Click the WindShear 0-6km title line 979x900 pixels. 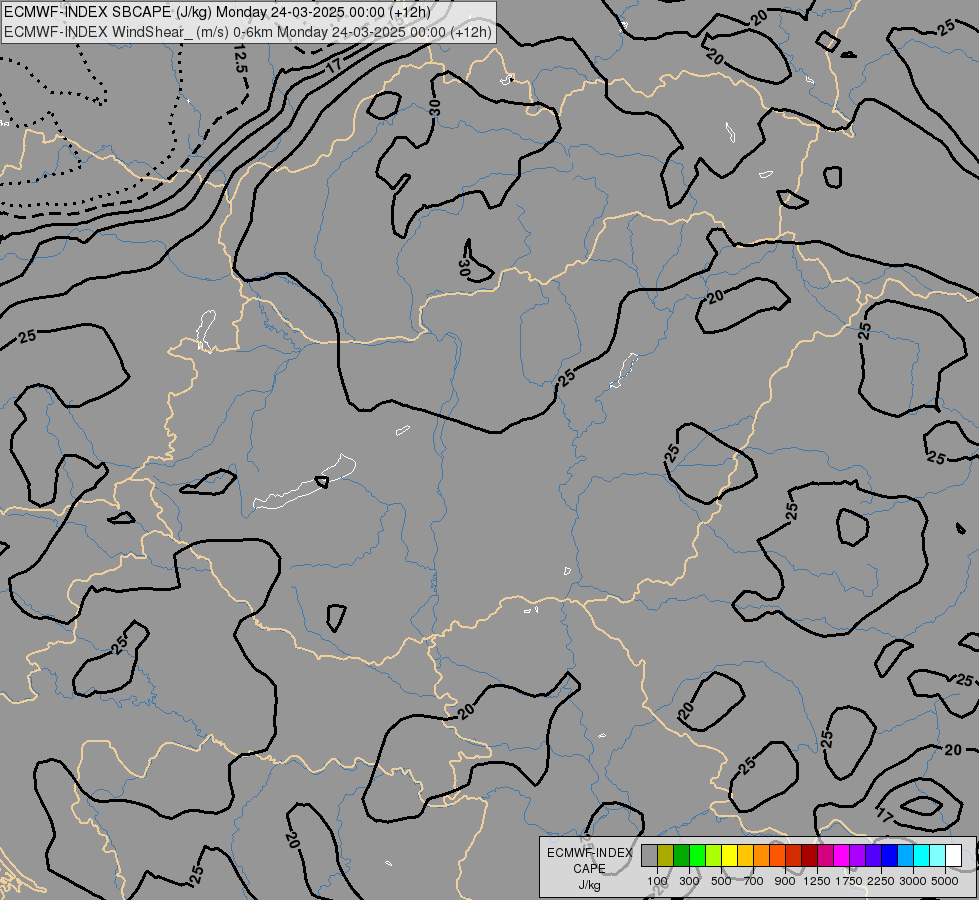(x=248, y=32)
